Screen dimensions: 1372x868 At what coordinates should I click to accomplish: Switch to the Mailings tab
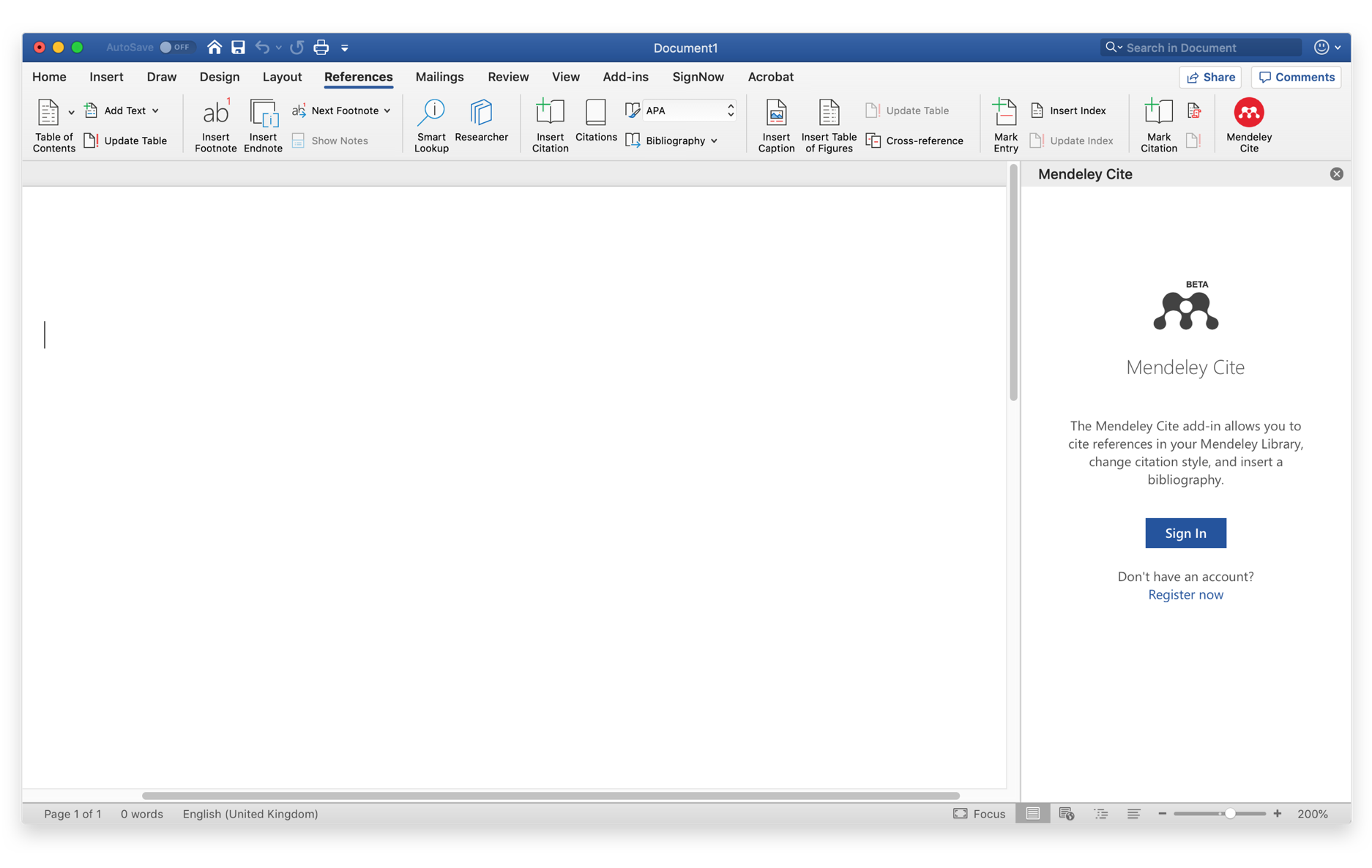tap(439, 77)
